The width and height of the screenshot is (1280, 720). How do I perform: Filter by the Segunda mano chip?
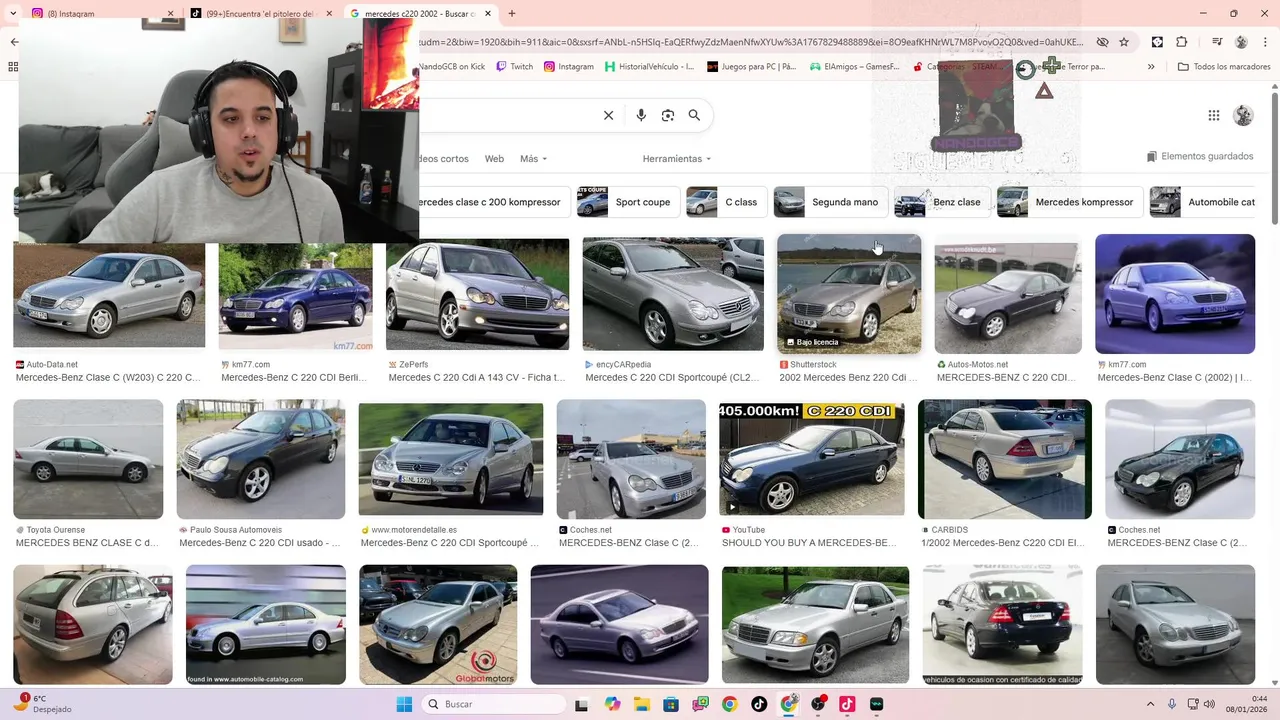830,202
